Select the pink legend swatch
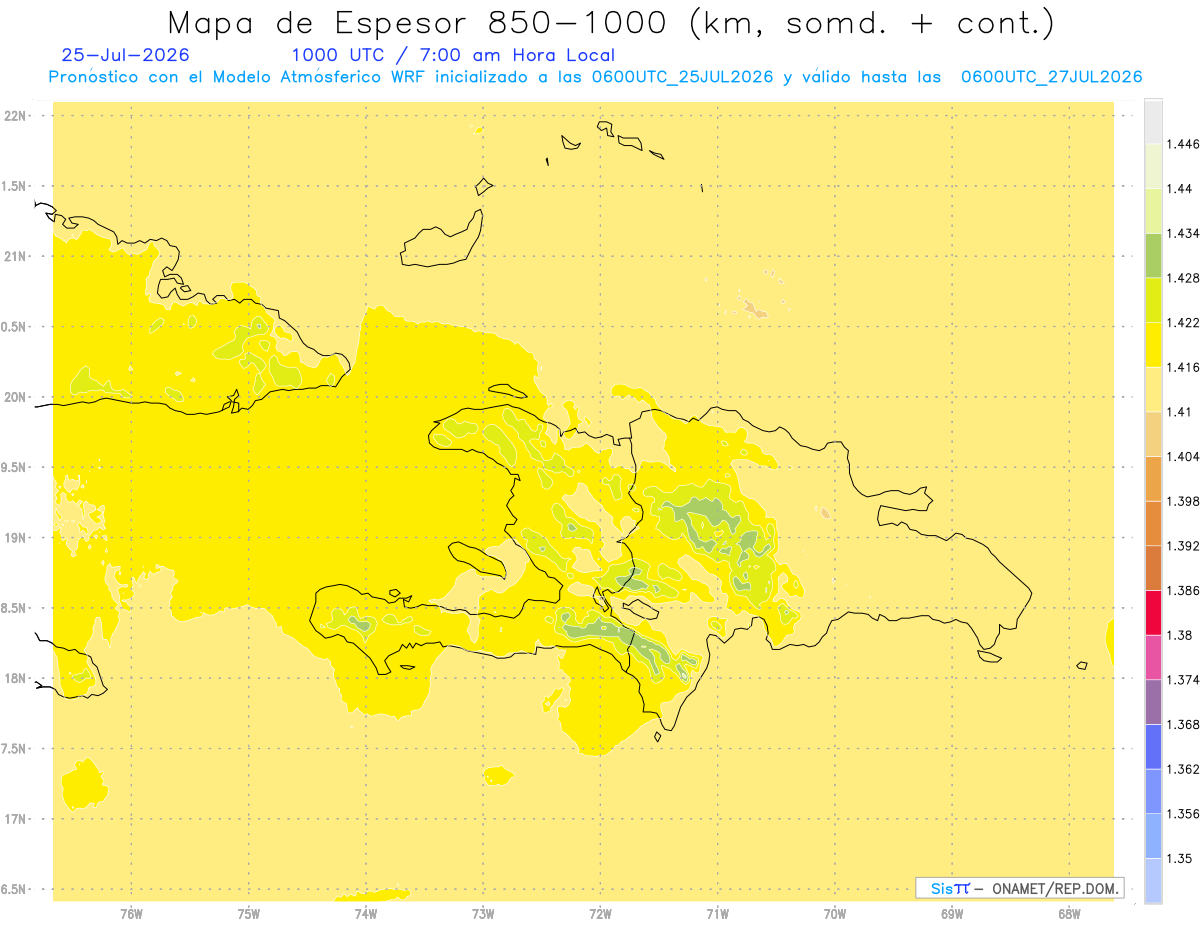 point(1153,657)
